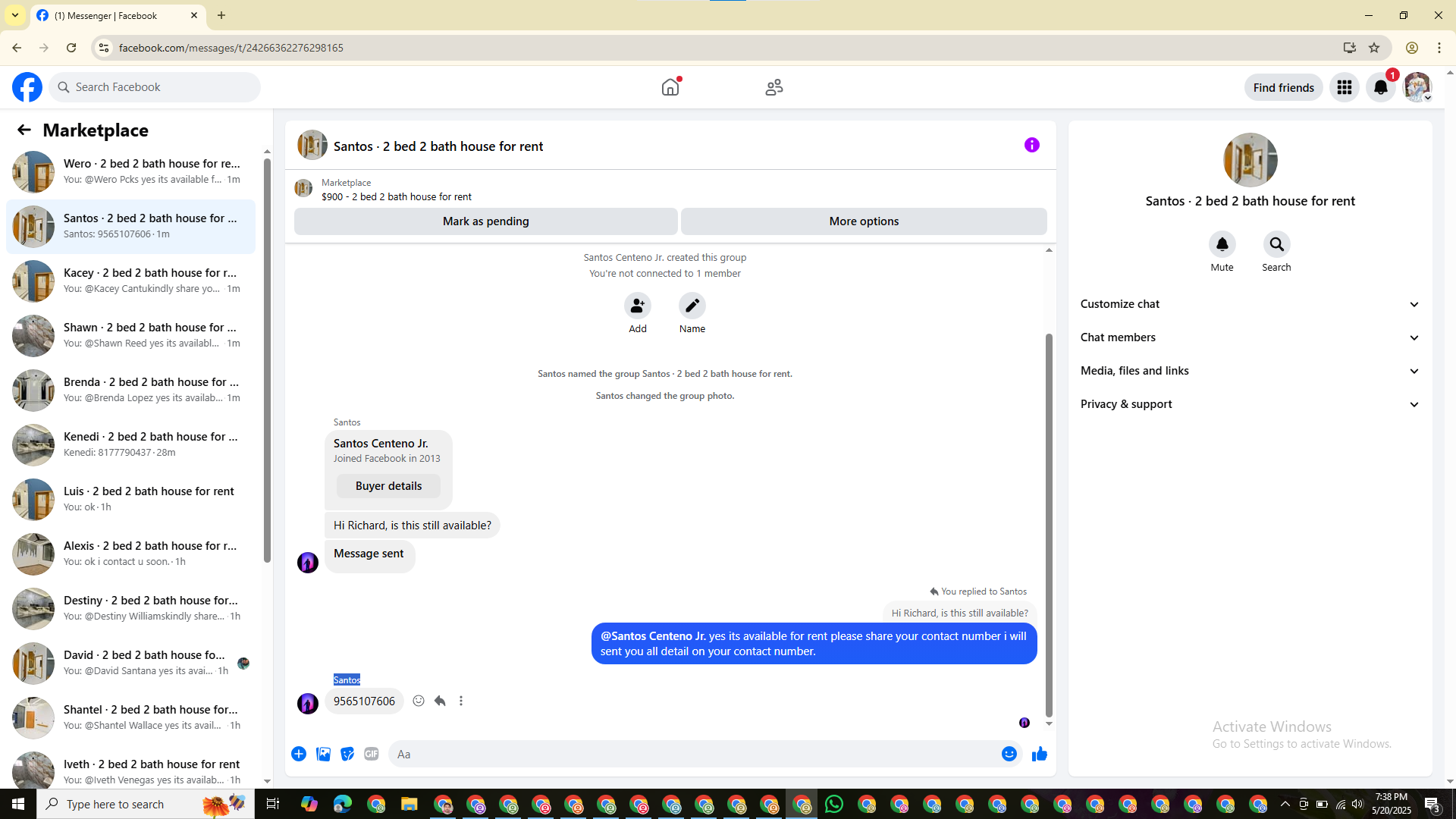Expand Customize chat section
Viewport: 1456px width, 819px height.
tap(1249, 304)
